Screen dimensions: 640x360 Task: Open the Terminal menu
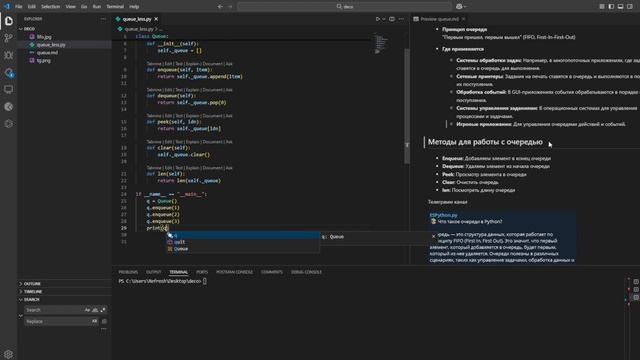coord(115,7)
